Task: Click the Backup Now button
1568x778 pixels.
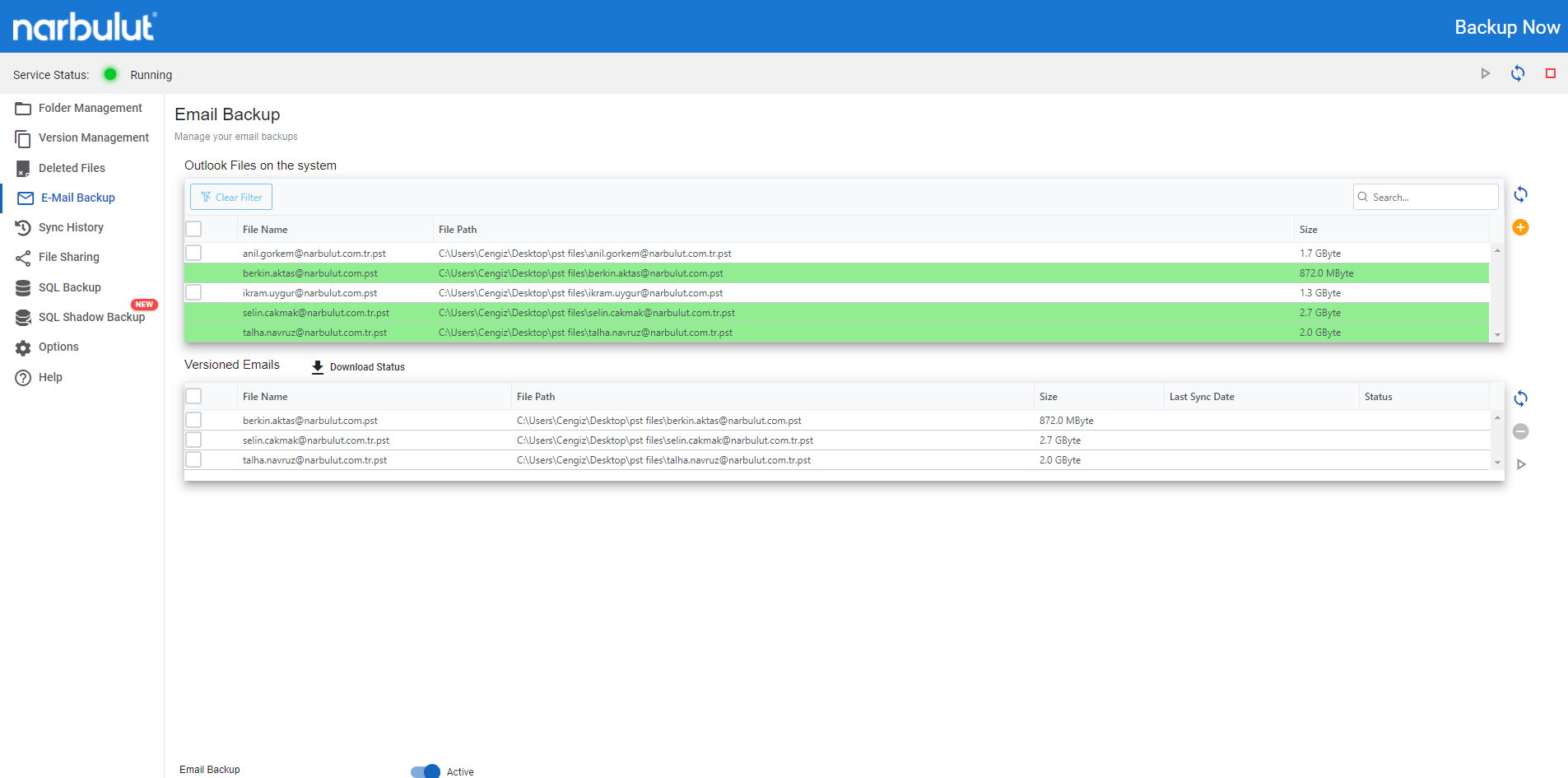Action: 1506,27
